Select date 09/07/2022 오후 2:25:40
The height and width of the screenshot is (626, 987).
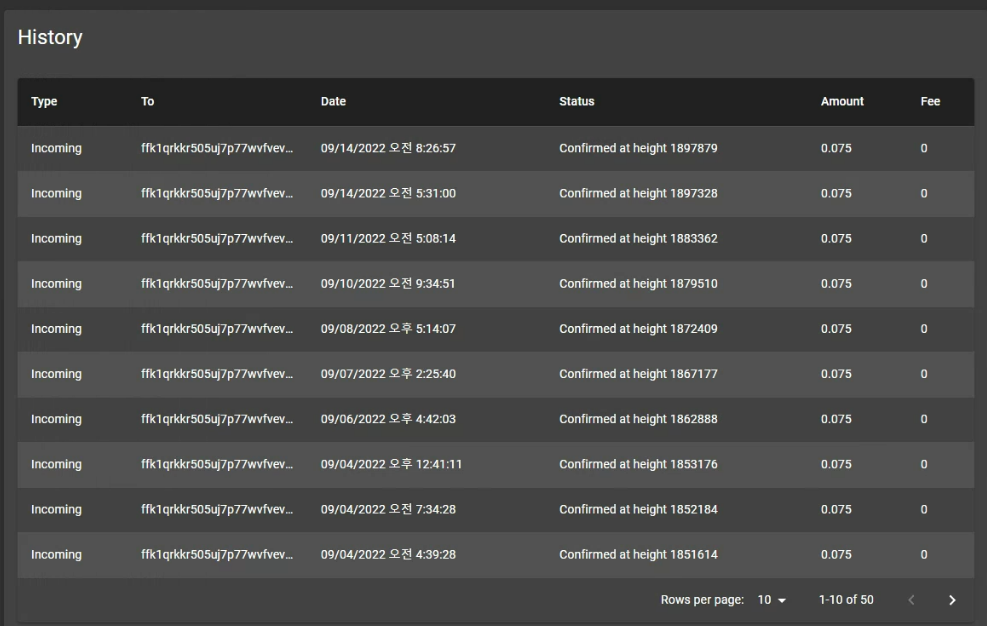[x=388, y=374]
